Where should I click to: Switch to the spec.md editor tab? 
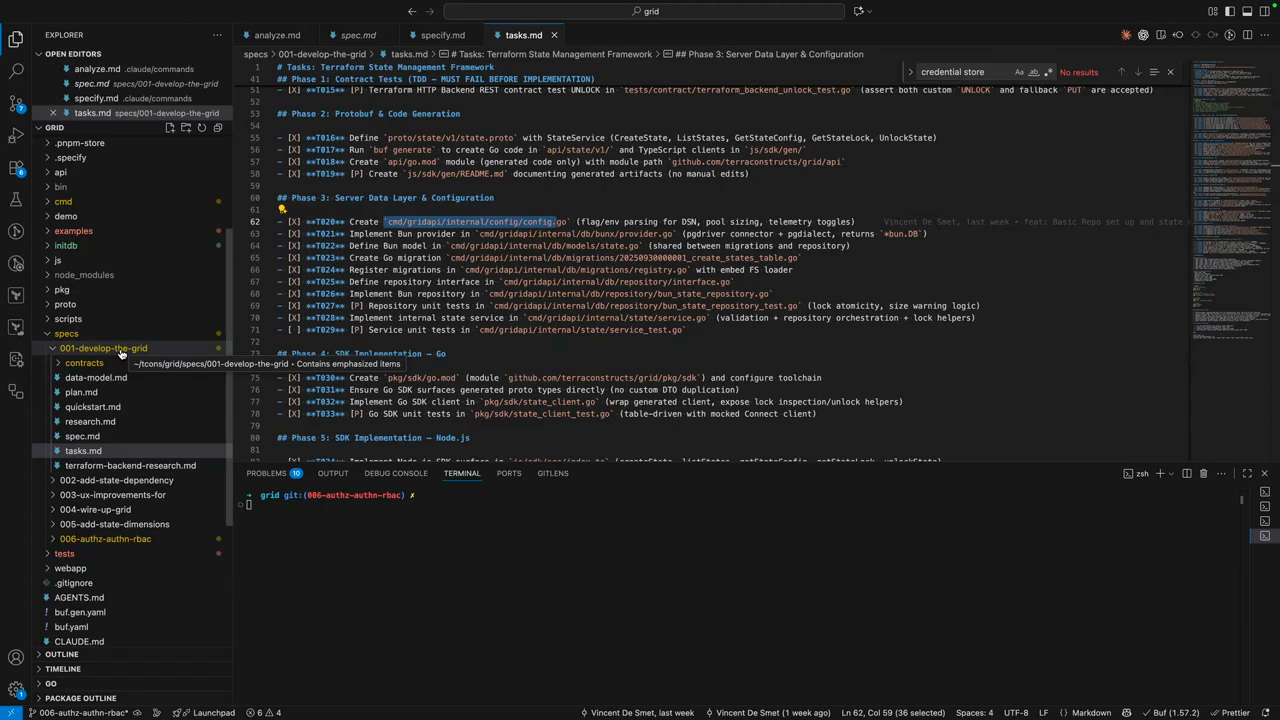[357, 35]
